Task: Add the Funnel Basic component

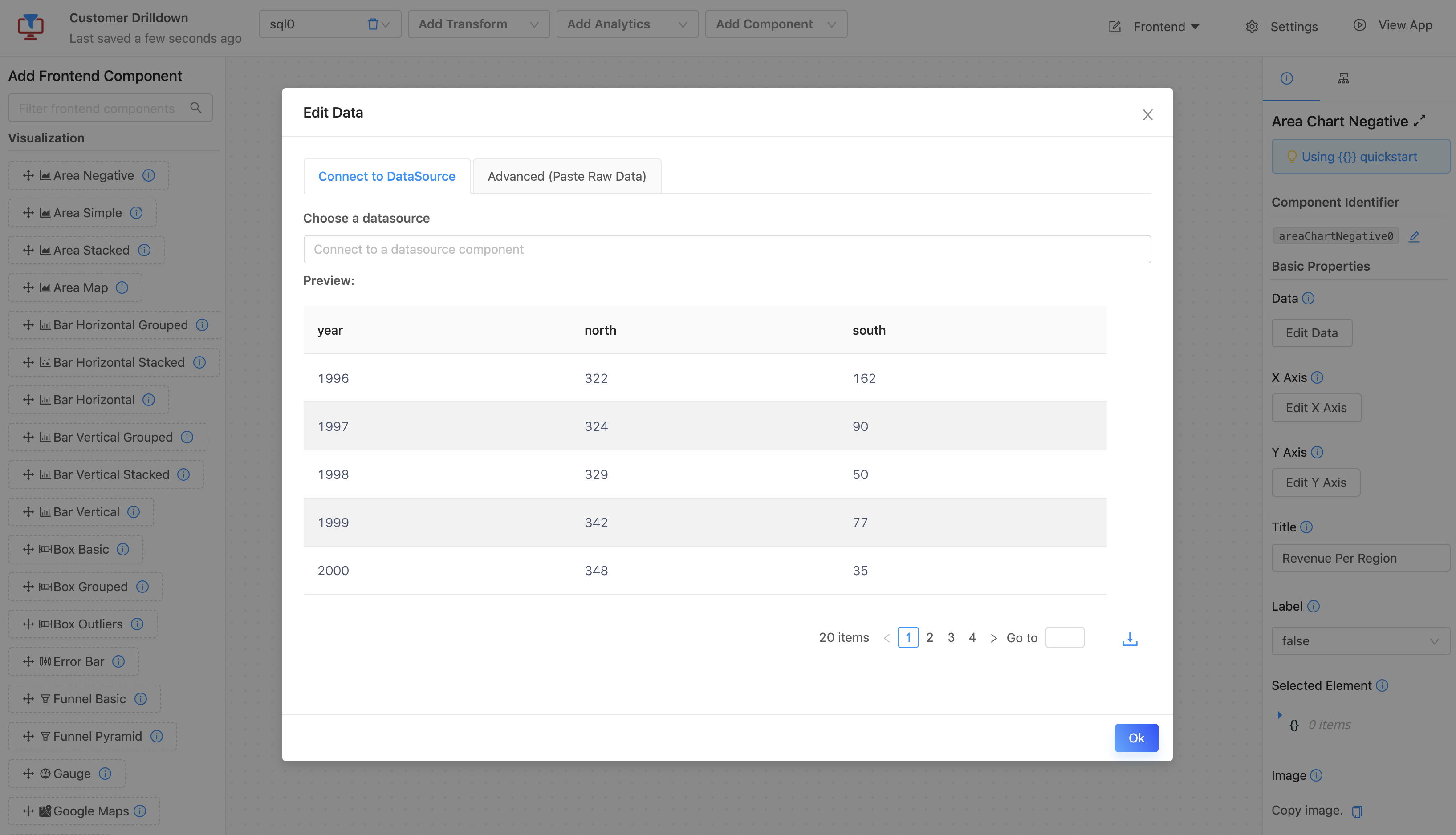Action: 84,698
